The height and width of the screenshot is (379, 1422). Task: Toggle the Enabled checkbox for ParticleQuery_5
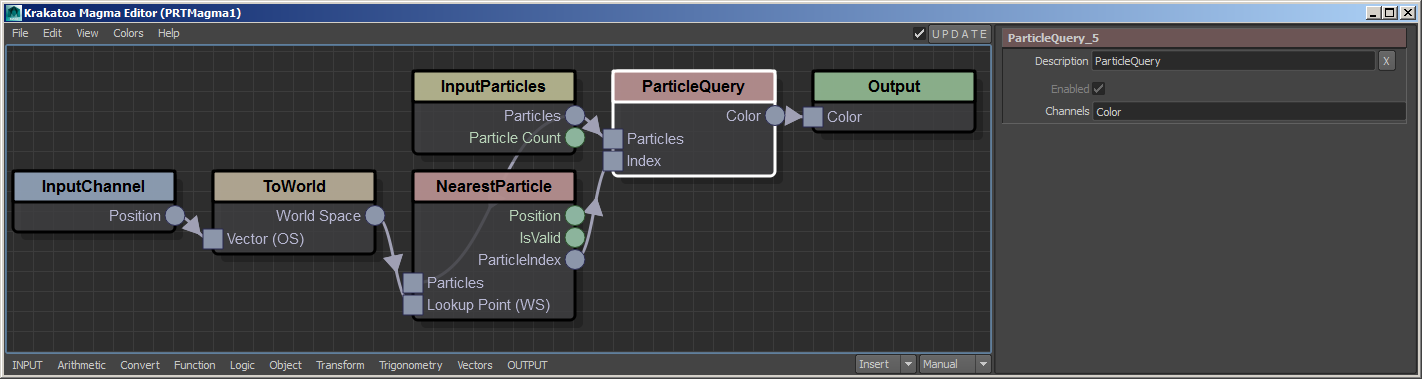pos(1099,89)
